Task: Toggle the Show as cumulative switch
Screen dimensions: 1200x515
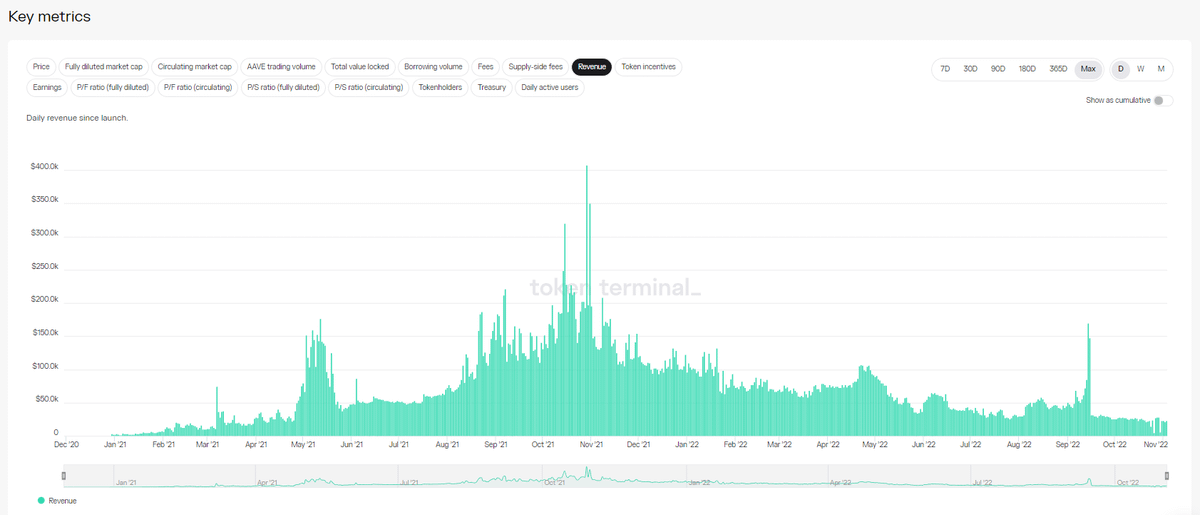Action: tap(1162, 101)
